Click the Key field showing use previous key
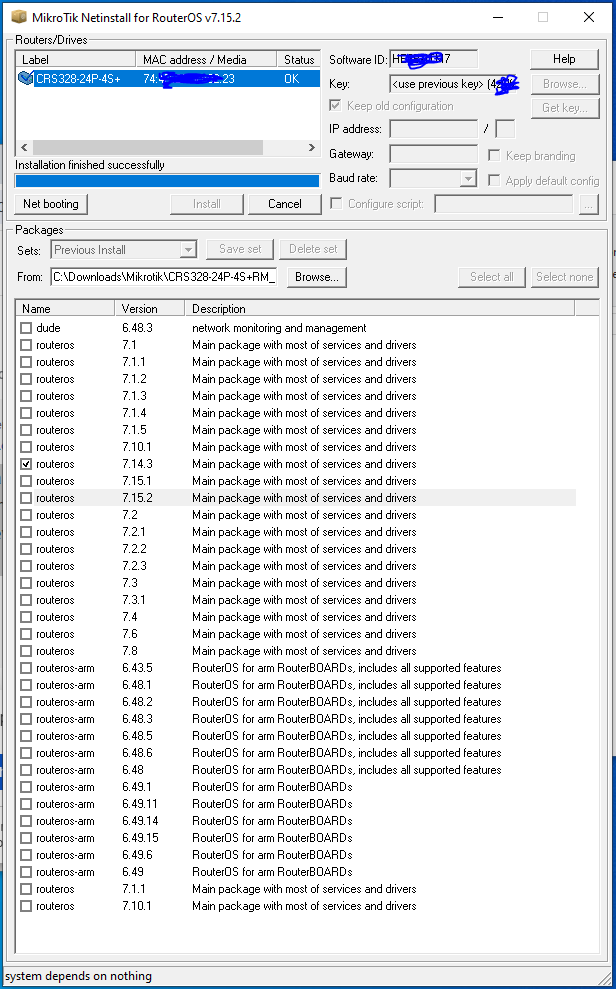 [x=453, y=84]
